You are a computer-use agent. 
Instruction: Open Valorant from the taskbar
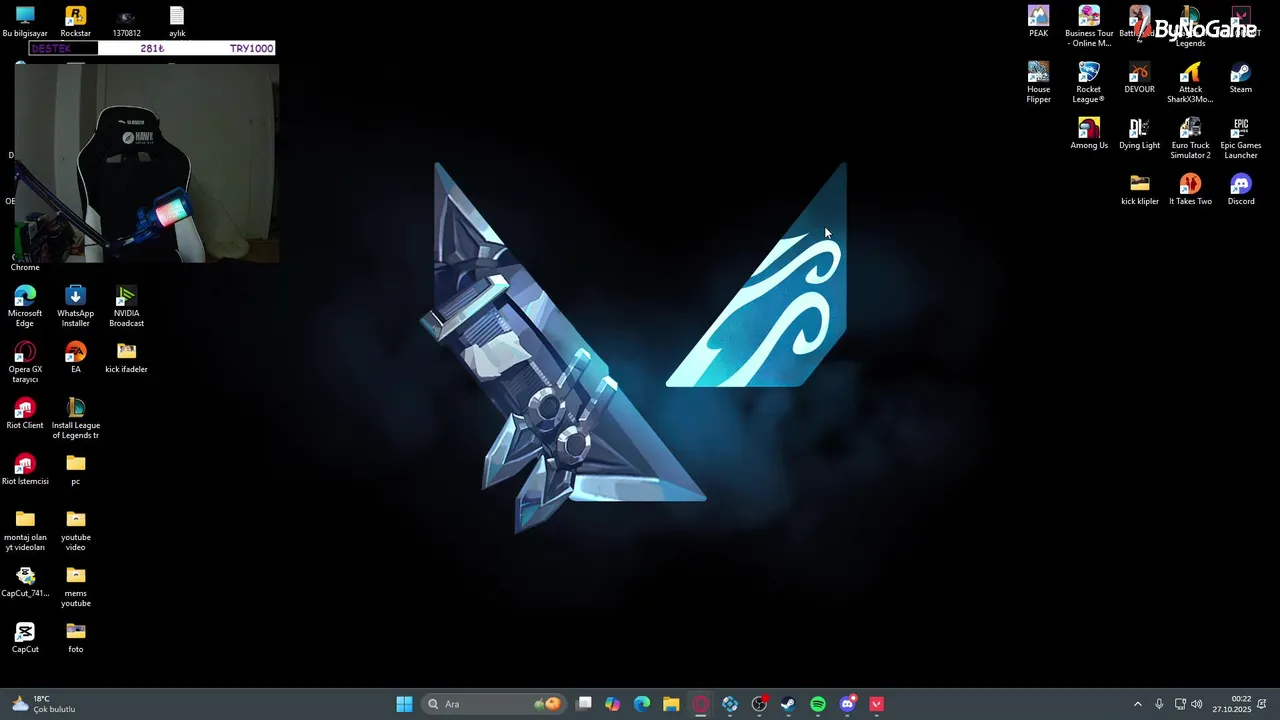pyautogui.click(x=876, y=704)
